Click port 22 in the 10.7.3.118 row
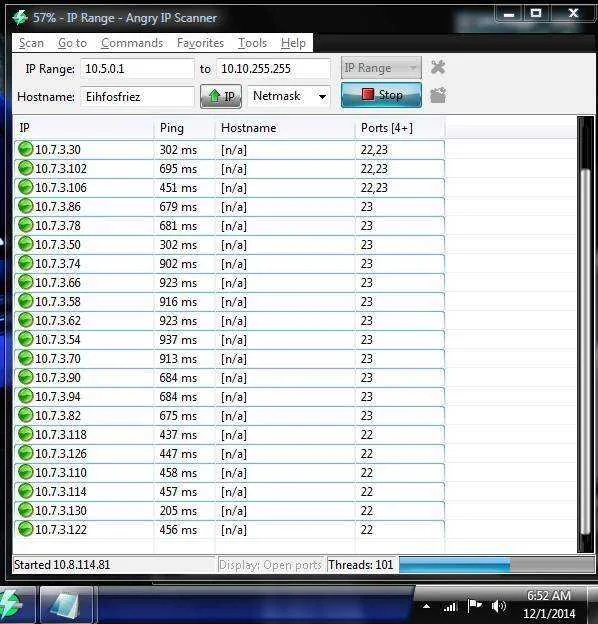This screenshot has width=598, height=624. coord(366,435)
